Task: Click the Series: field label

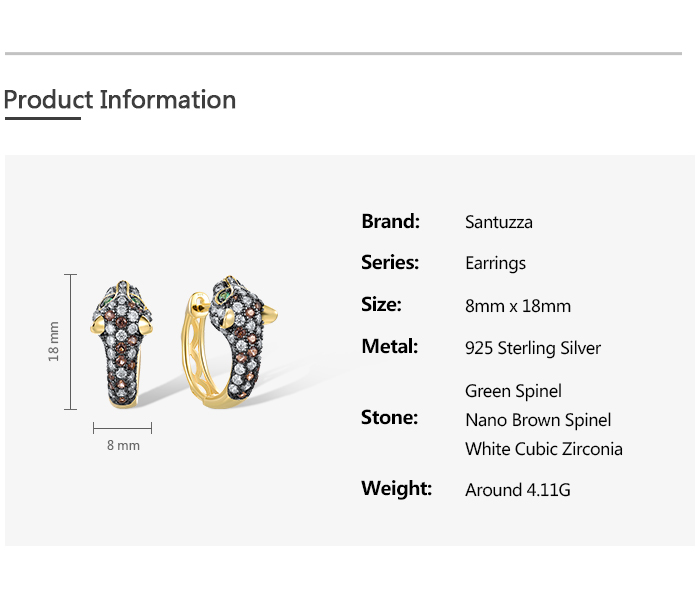Action: (x=390, y=262)
